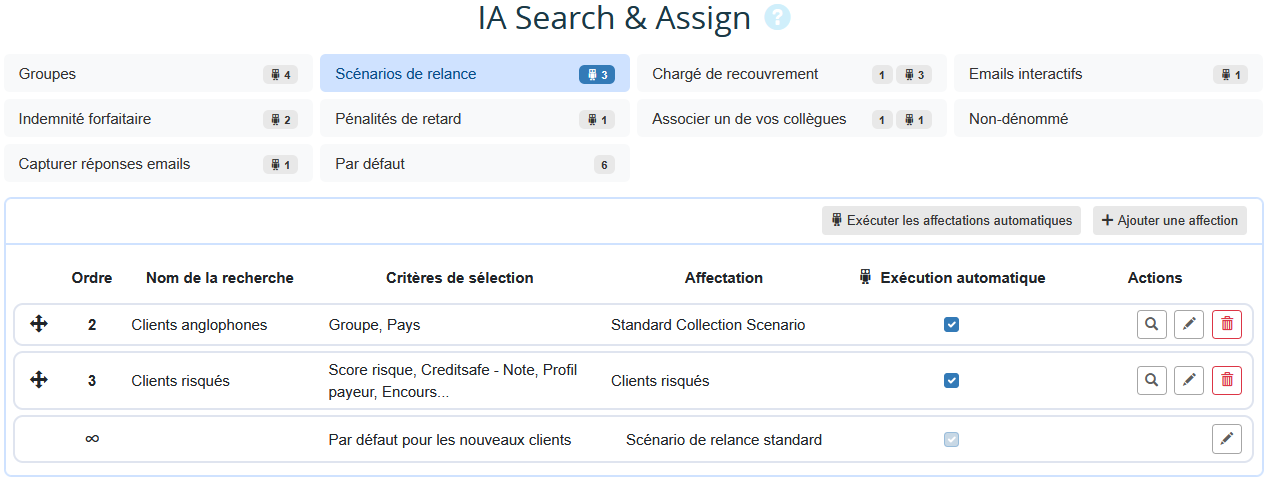Toggle automatic execution for Clients risqués
This screenshot has height=481, width=1268.
[x=952, y=380]
